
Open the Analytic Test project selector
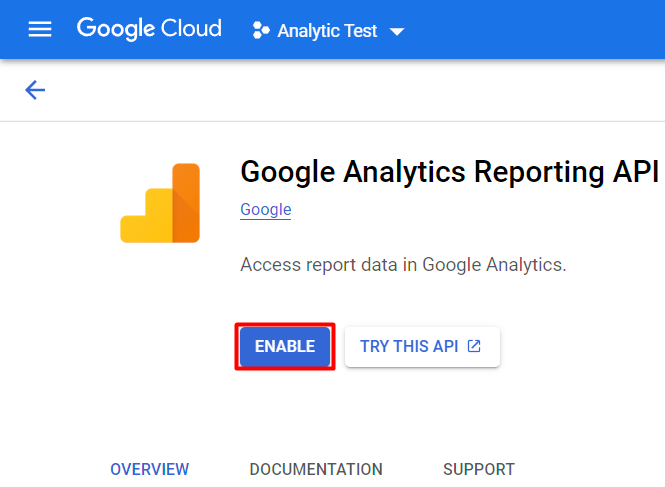coord(327,31)
